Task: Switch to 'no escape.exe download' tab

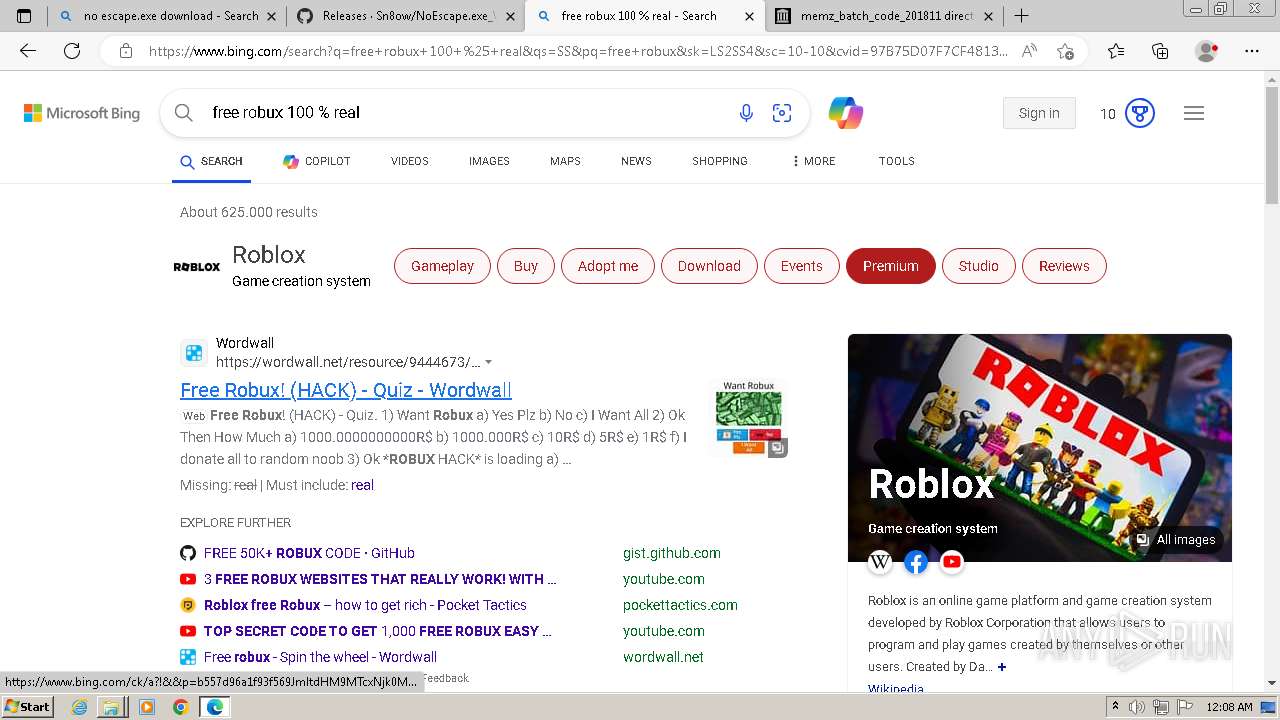Action: click(x=166, y=16)
